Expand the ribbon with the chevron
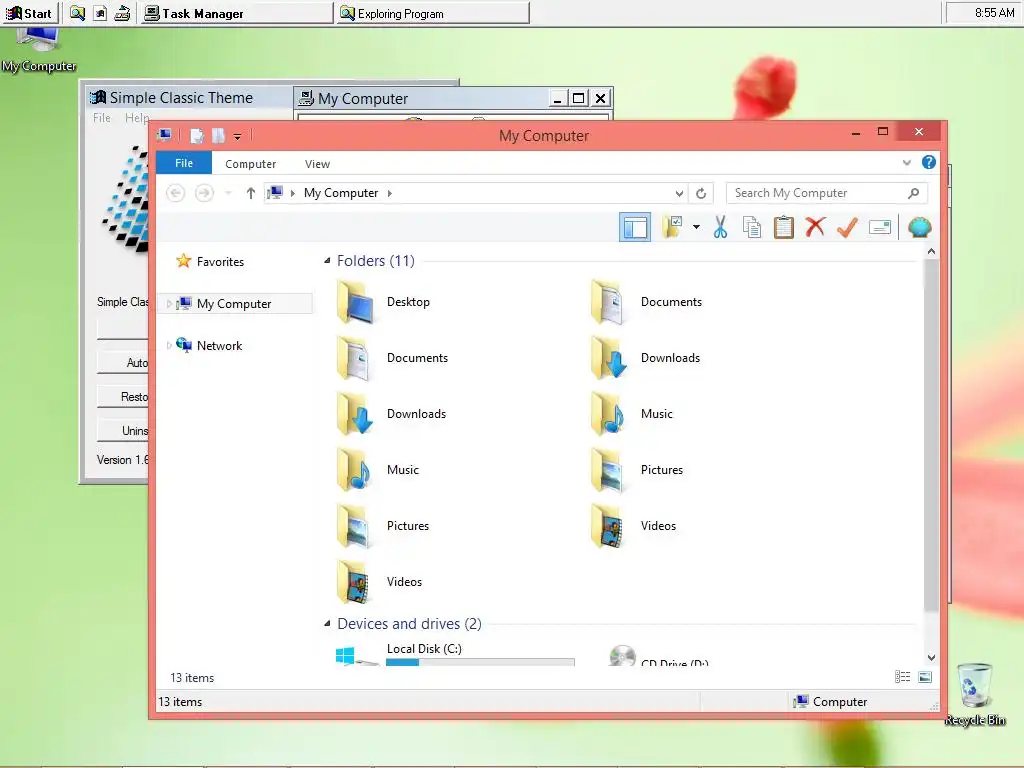 coord(906,163)
